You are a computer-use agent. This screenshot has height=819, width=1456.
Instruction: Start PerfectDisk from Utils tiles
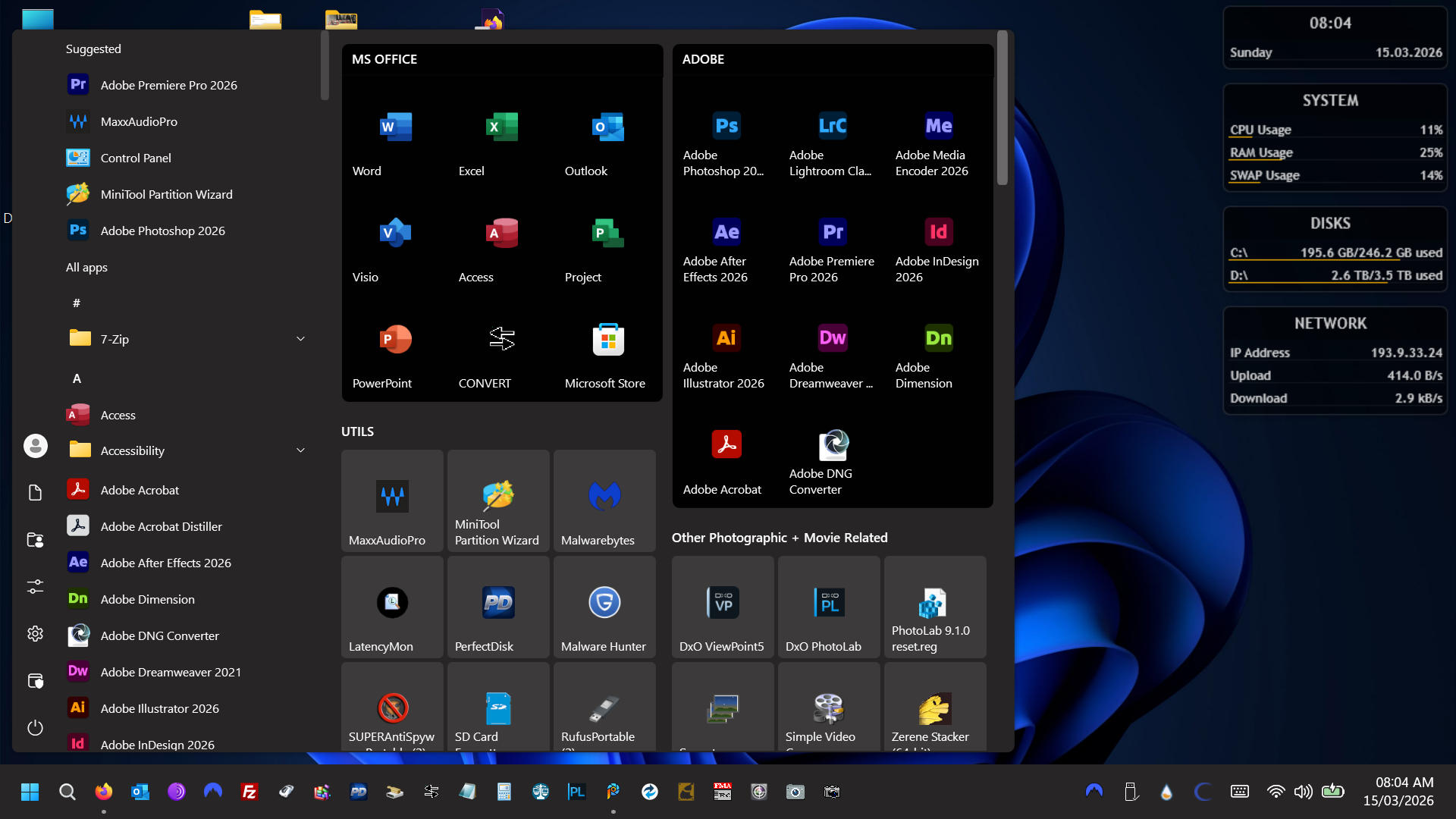[498, 607]
